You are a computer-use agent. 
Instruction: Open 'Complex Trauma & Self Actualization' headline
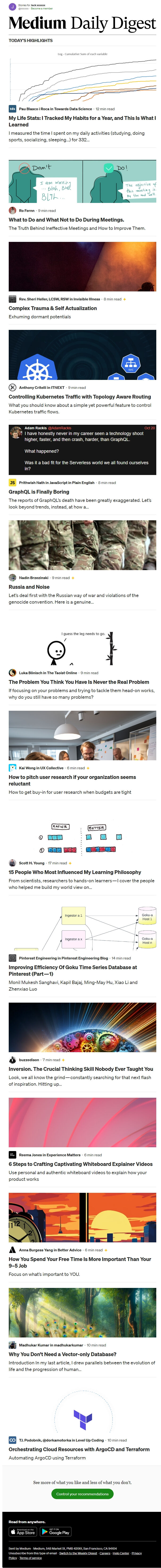pyautogui.click(x=53, y=308)
